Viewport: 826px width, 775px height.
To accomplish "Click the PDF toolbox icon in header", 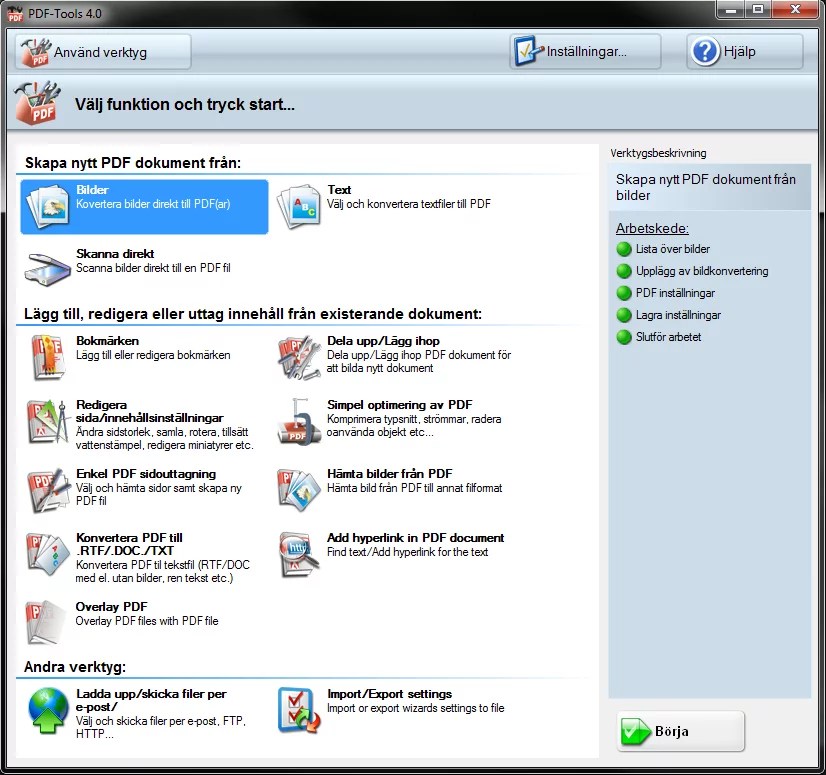I will pyautogui.click(x=37, y=103).
